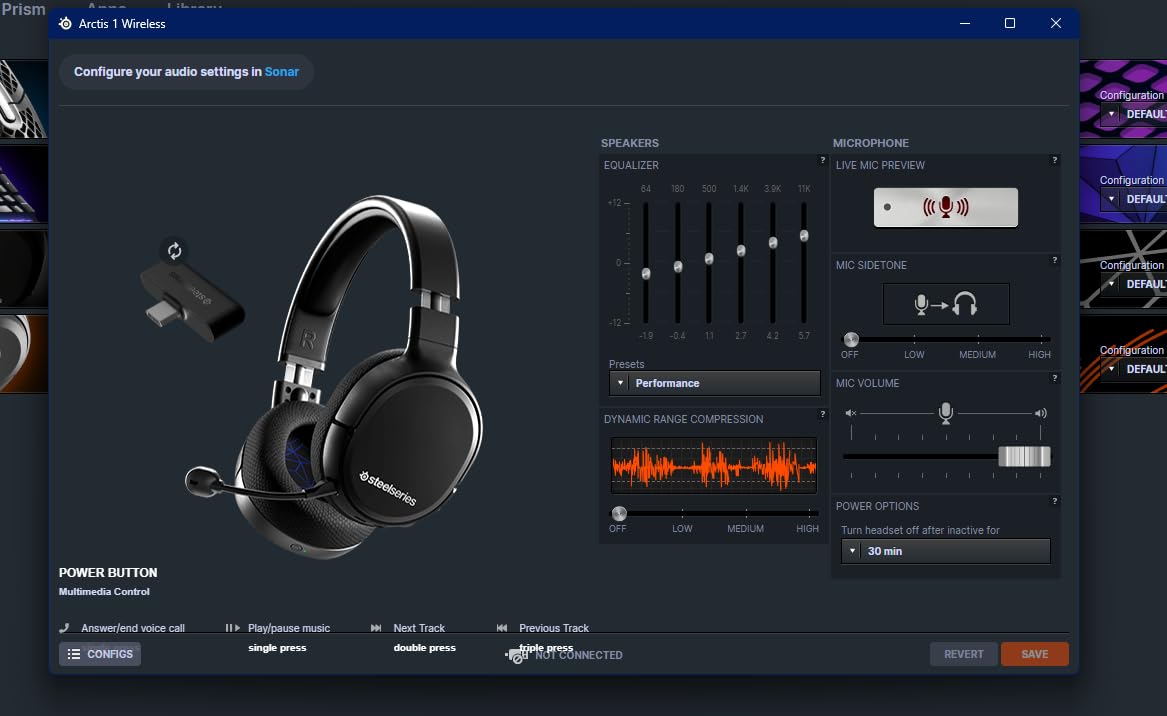This screenshot has width=1167, height=716.
Task: Click the POWER BUTTON heading
Action: coord(108,572)
